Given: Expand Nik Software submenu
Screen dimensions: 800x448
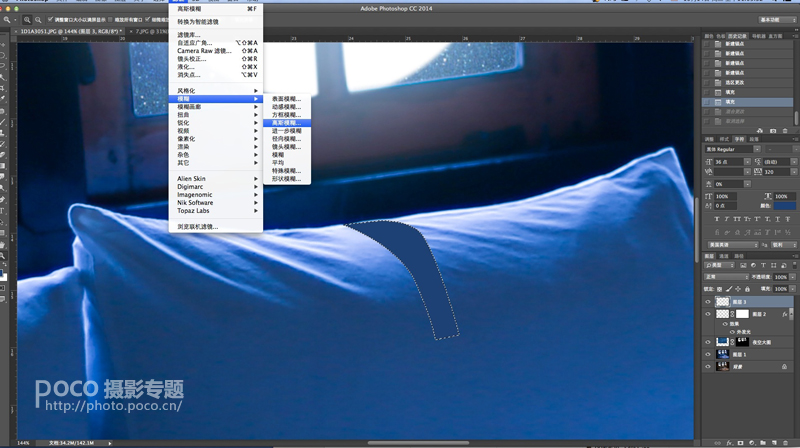Looking at the screenshot, I should coord(216,203).
